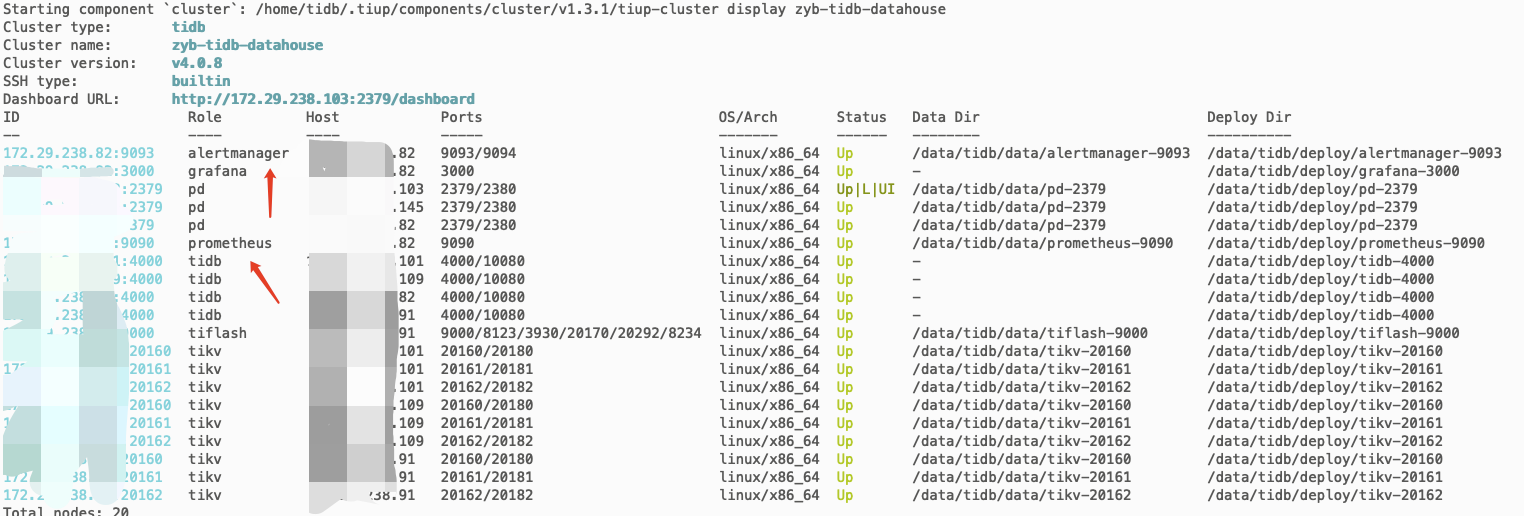
Task: Click the Host column header
Action: coord(323,117)
